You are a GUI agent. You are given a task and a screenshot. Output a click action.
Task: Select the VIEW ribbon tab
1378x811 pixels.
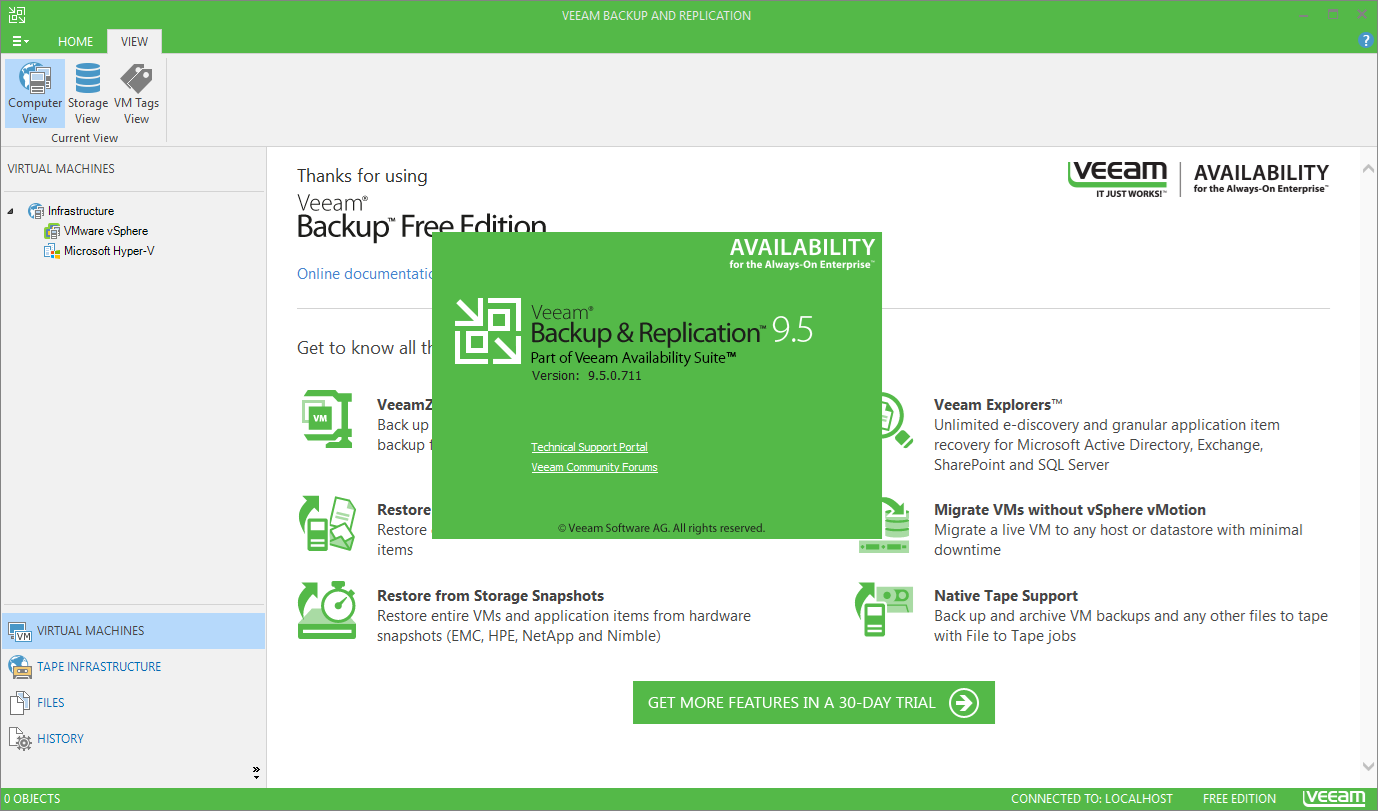134,42
